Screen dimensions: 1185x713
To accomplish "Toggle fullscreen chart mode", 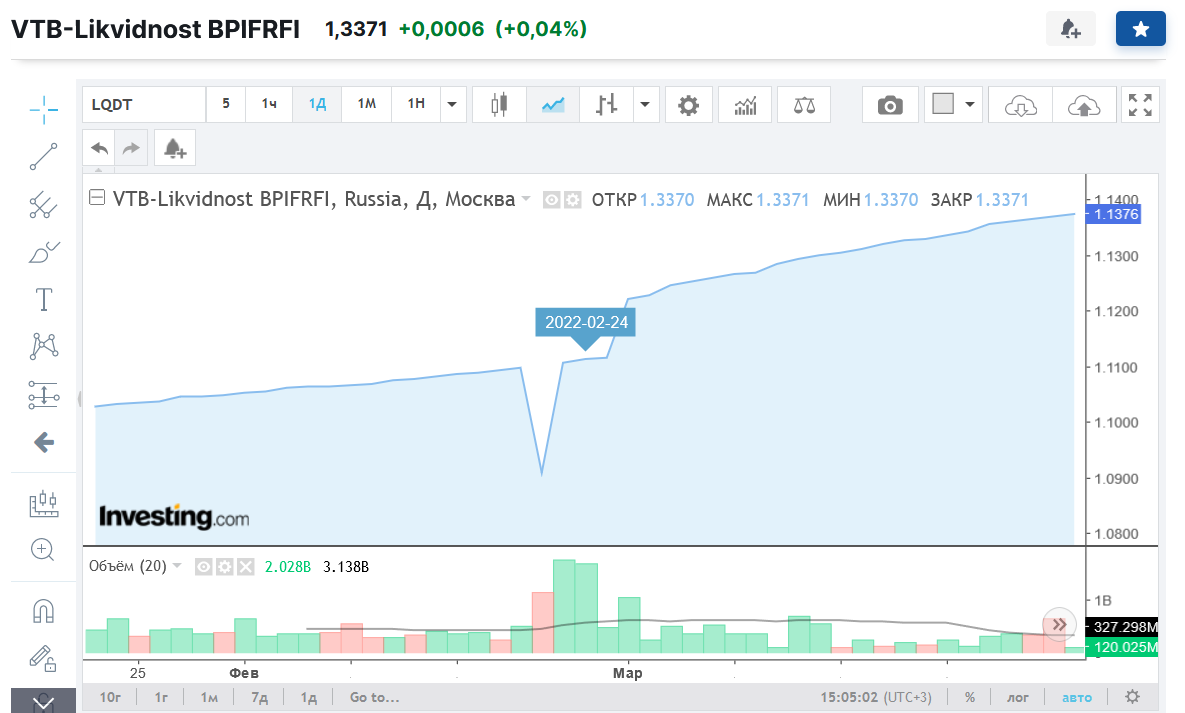I will (x=1140, y=104).
